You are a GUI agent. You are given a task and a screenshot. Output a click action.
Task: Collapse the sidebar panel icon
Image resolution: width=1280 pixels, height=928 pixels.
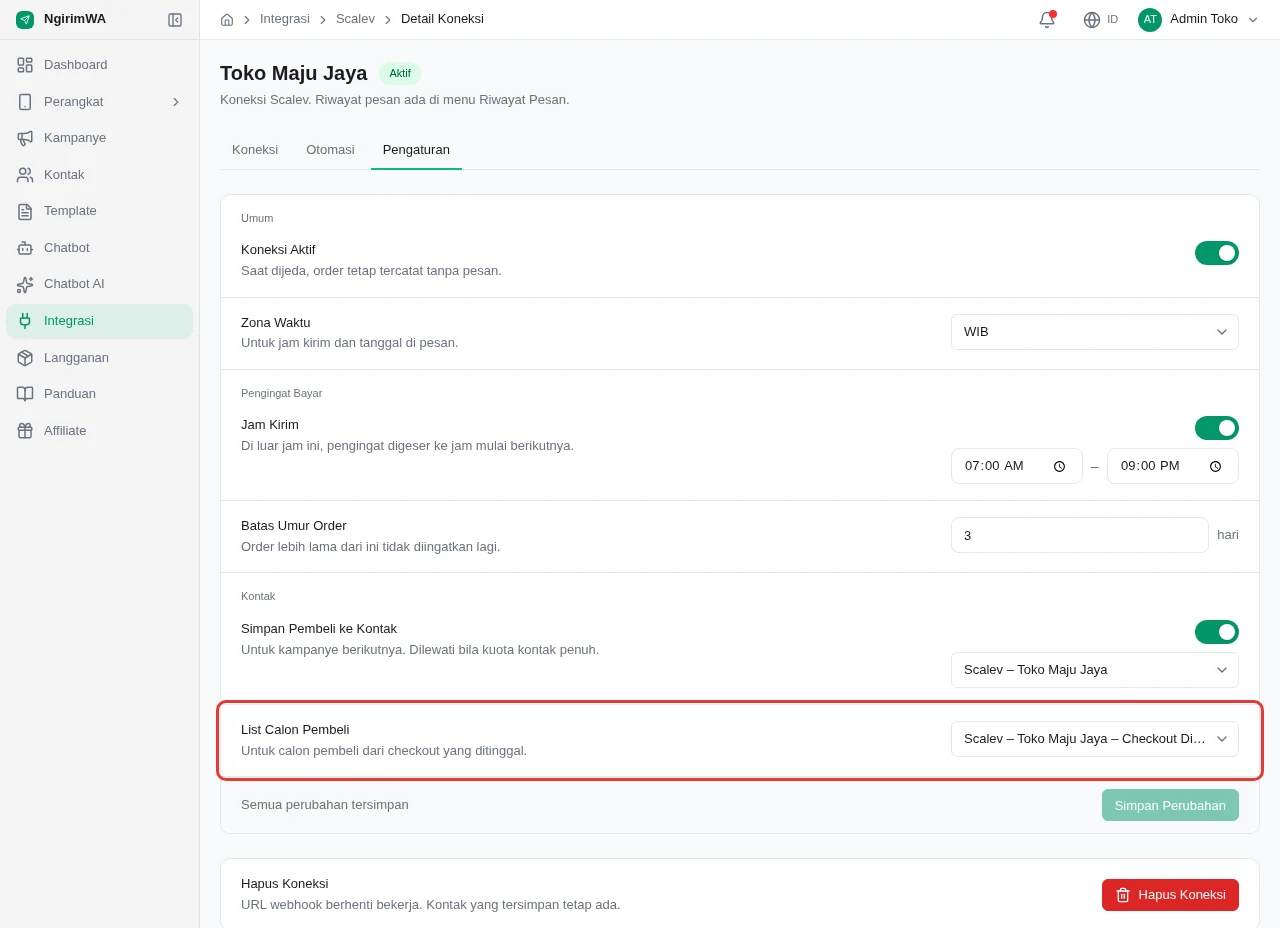click(x=175, y=19)
